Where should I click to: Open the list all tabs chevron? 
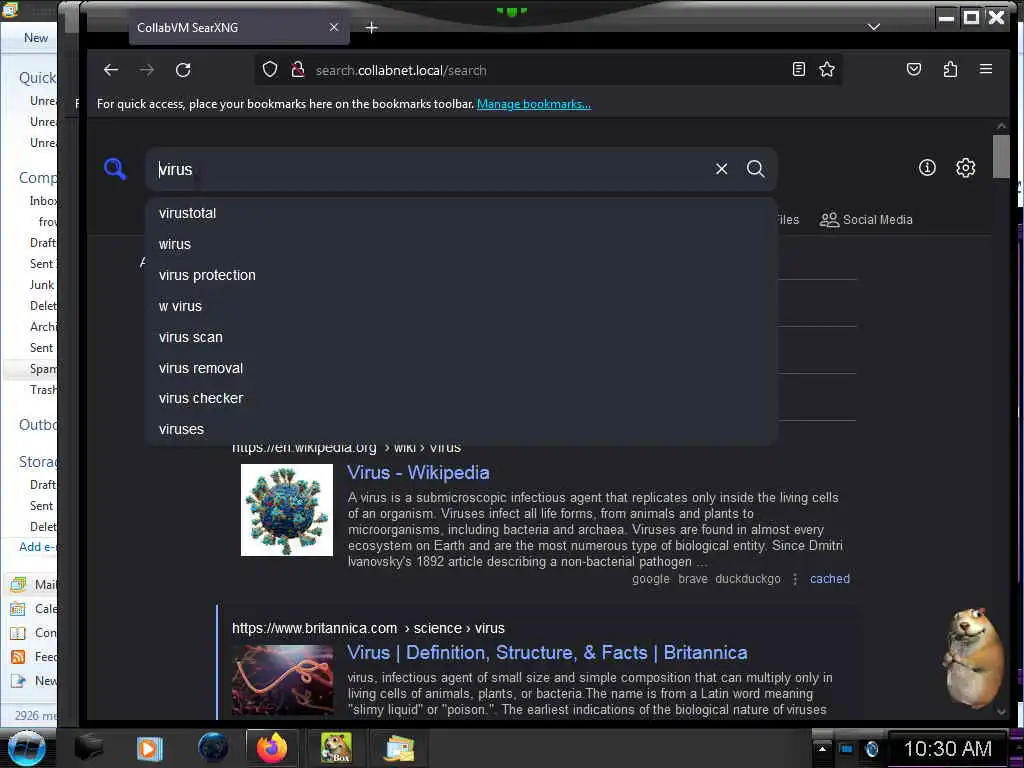point(874,27)
